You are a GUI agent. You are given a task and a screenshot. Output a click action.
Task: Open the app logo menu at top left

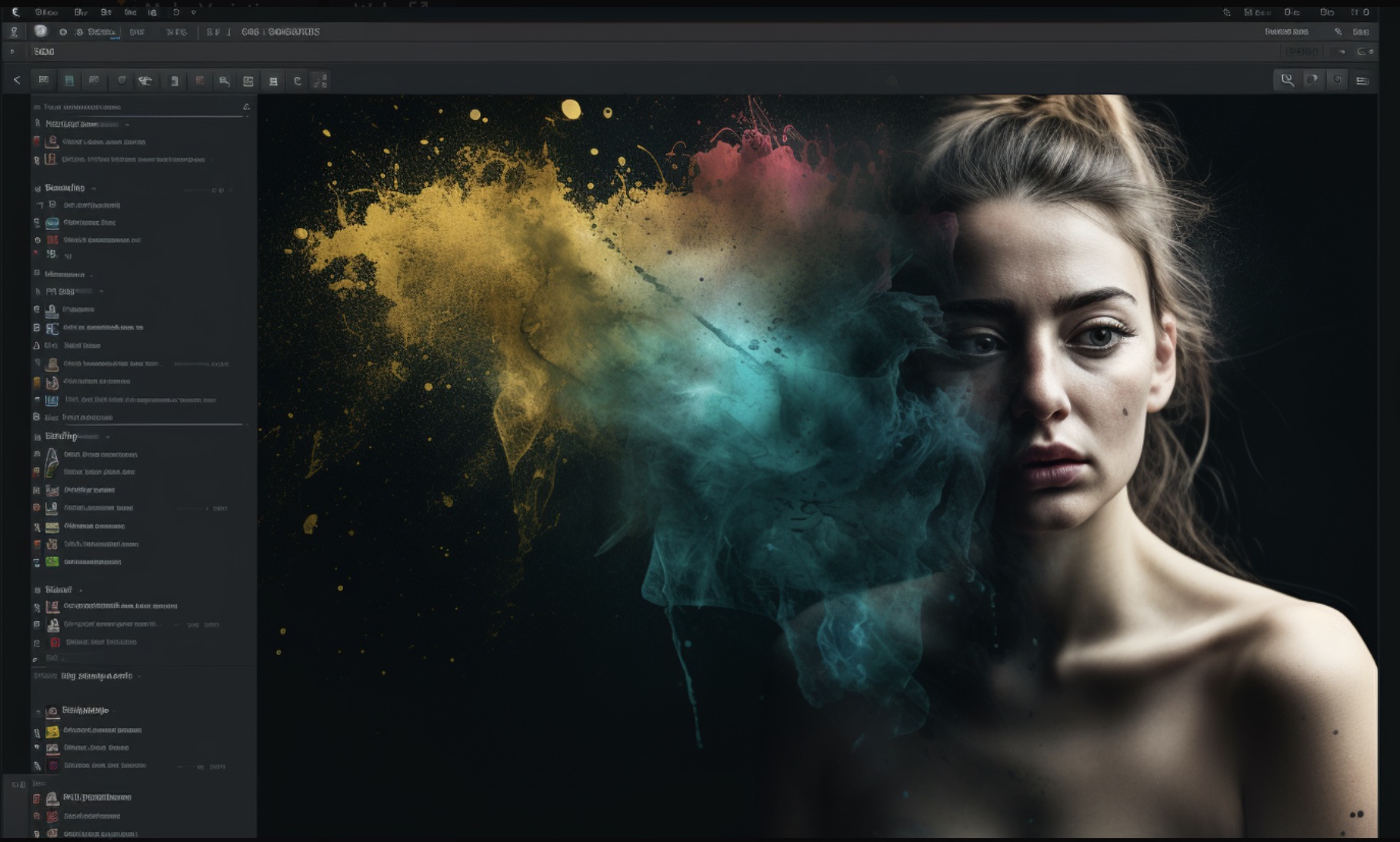point(15,12)
